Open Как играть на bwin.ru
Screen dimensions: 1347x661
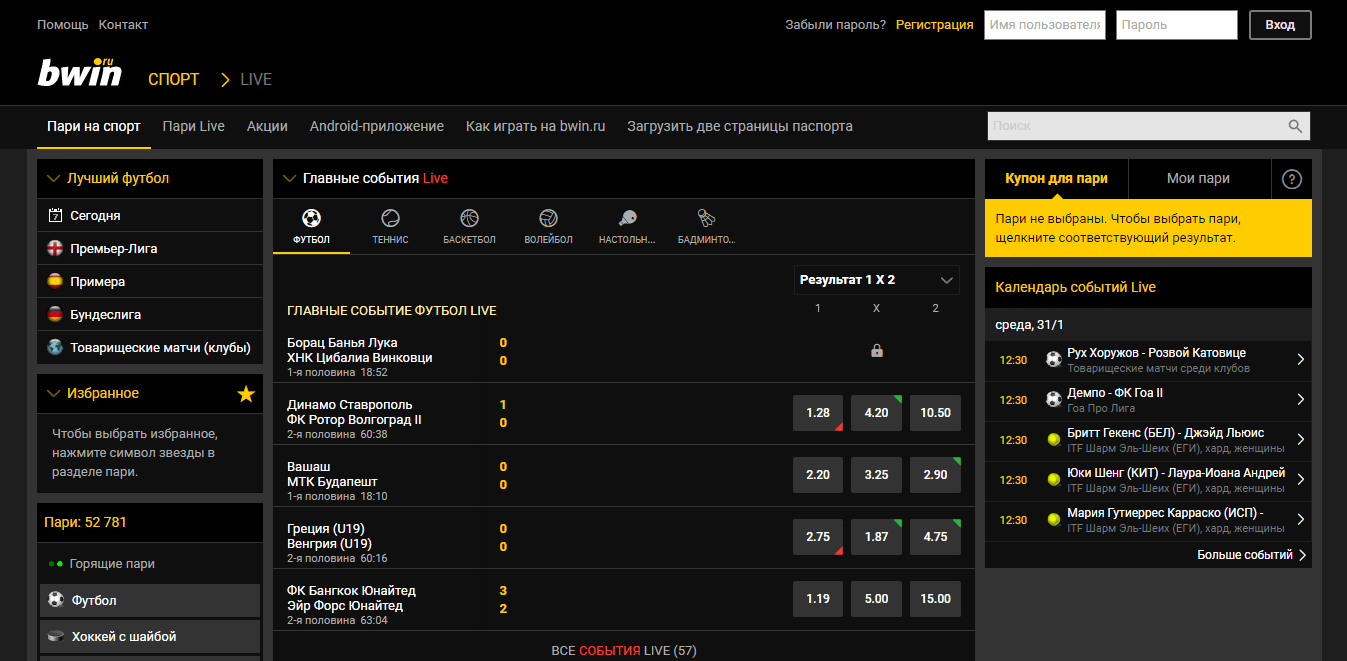pos(536,126)
